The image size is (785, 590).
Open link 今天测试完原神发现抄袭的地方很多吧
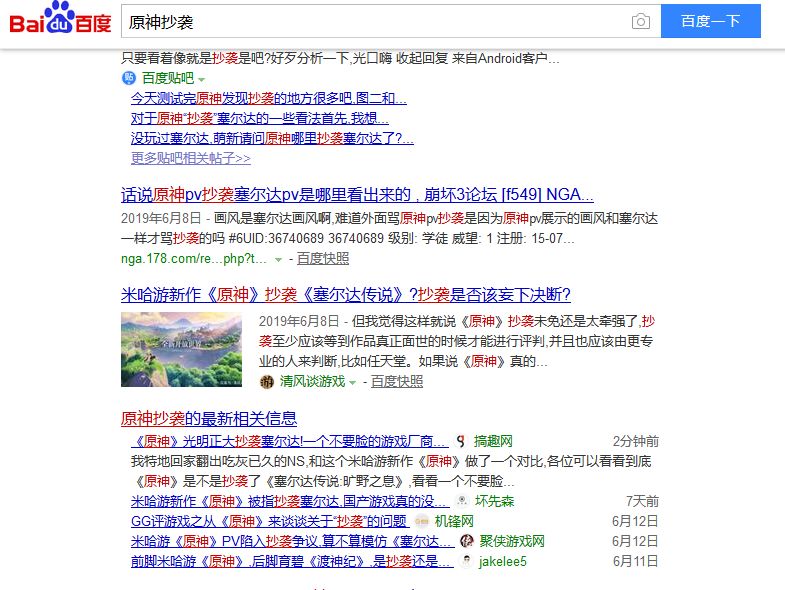click(269, 98)
